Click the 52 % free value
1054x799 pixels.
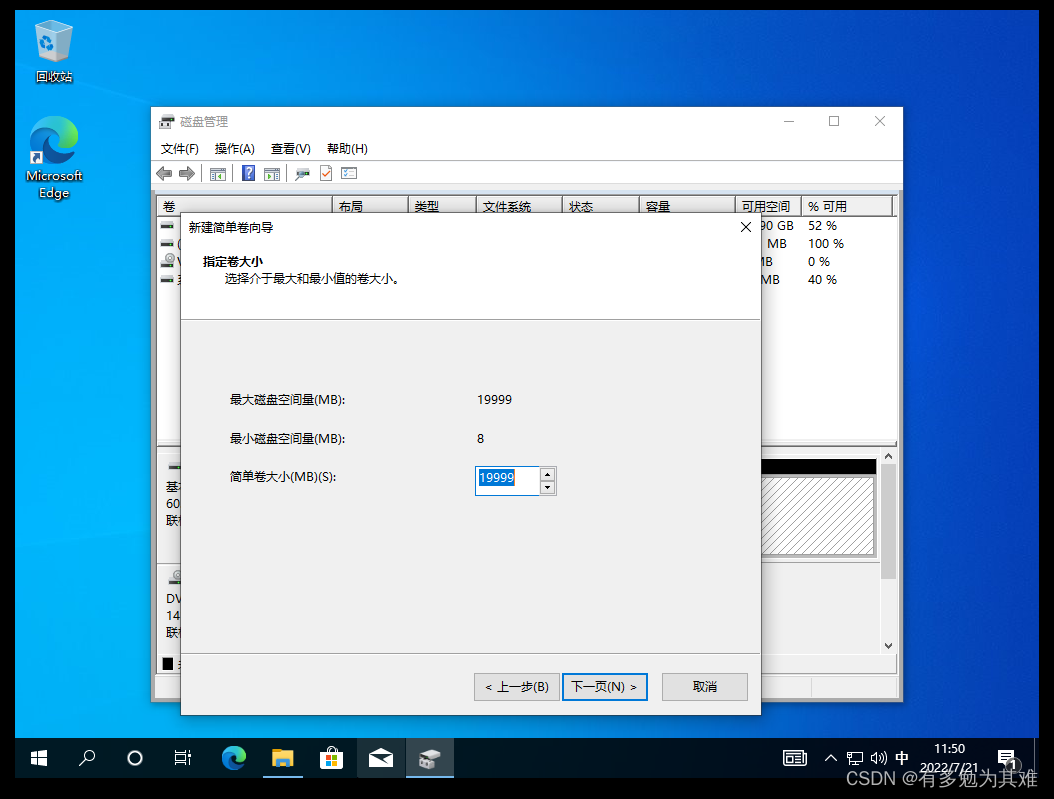click(822, 226)
